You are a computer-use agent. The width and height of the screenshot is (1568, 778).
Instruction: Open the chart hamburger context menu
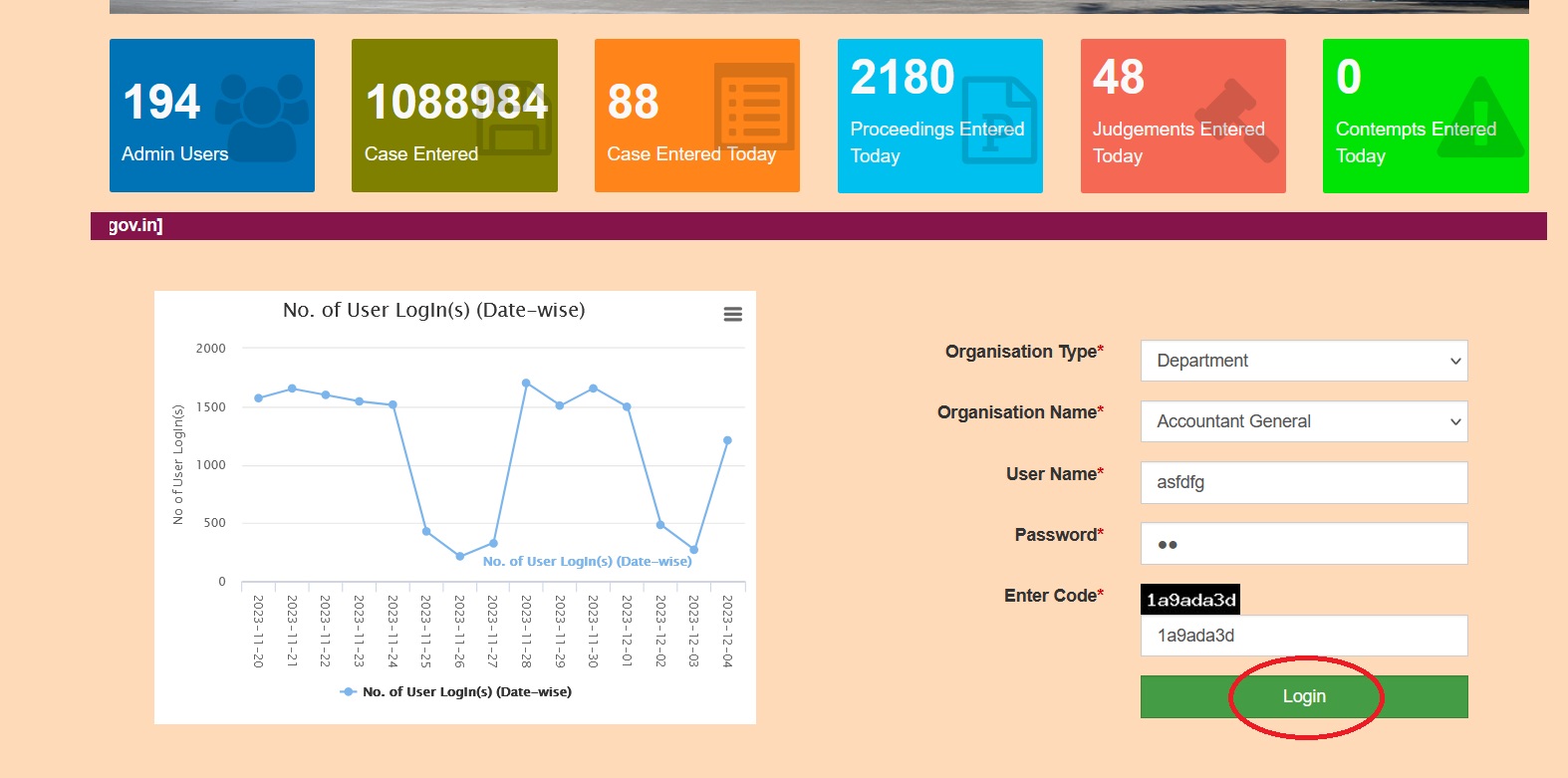click(732, 315)
